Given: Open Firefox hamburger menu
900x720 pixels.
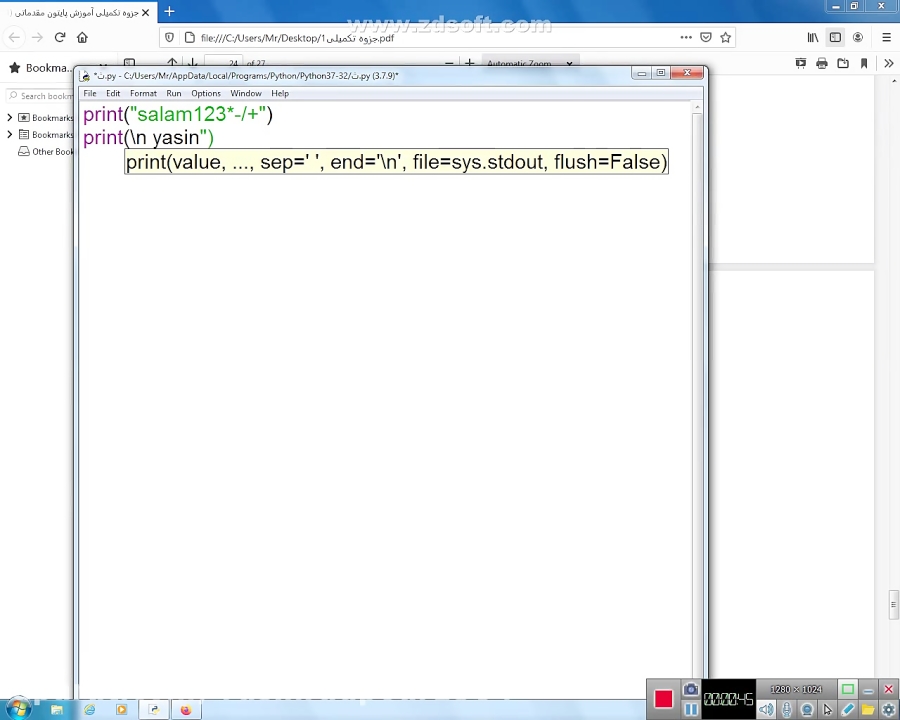Looking at the screenshot, I should 886,37.
